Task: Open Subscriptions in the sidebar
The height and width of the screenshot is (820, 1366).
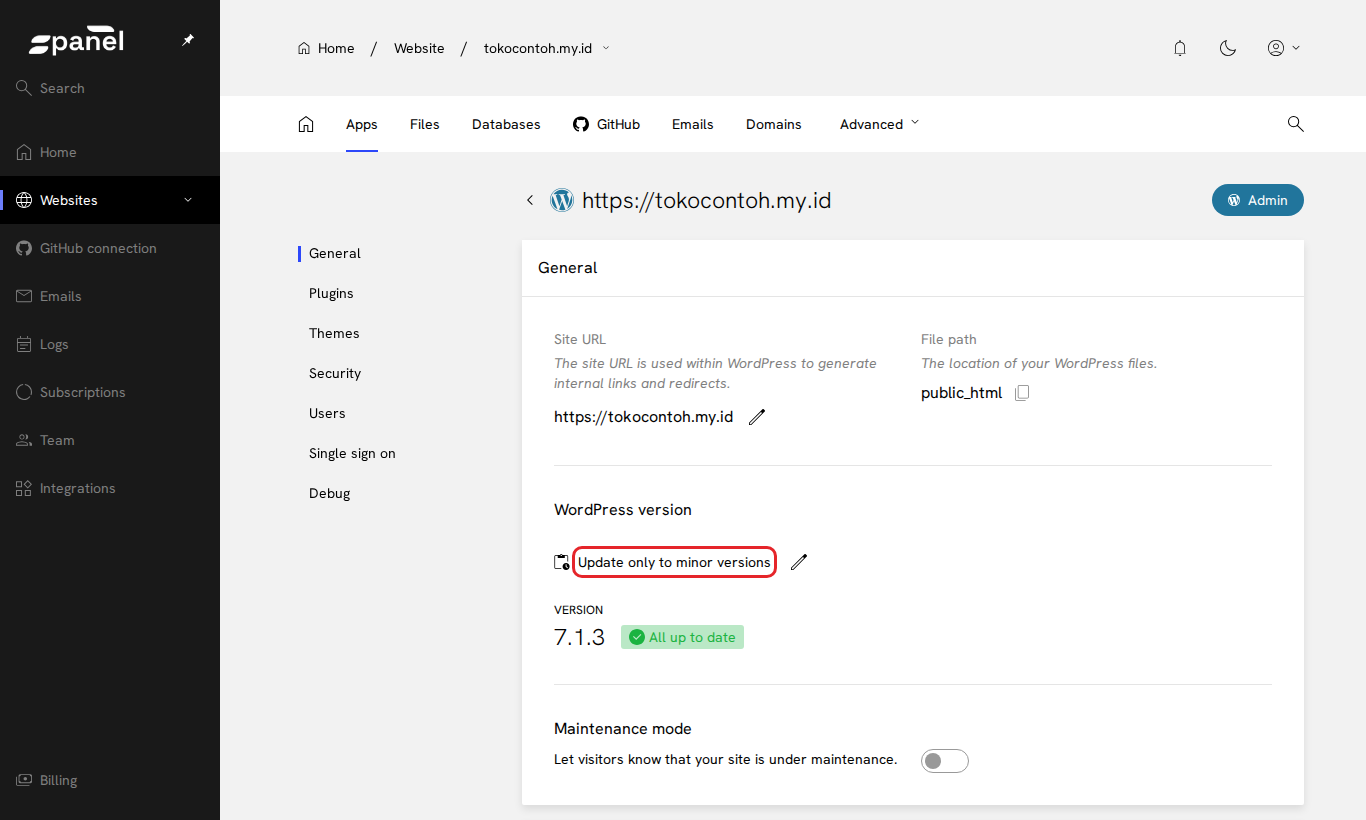Action: (110, 392)
